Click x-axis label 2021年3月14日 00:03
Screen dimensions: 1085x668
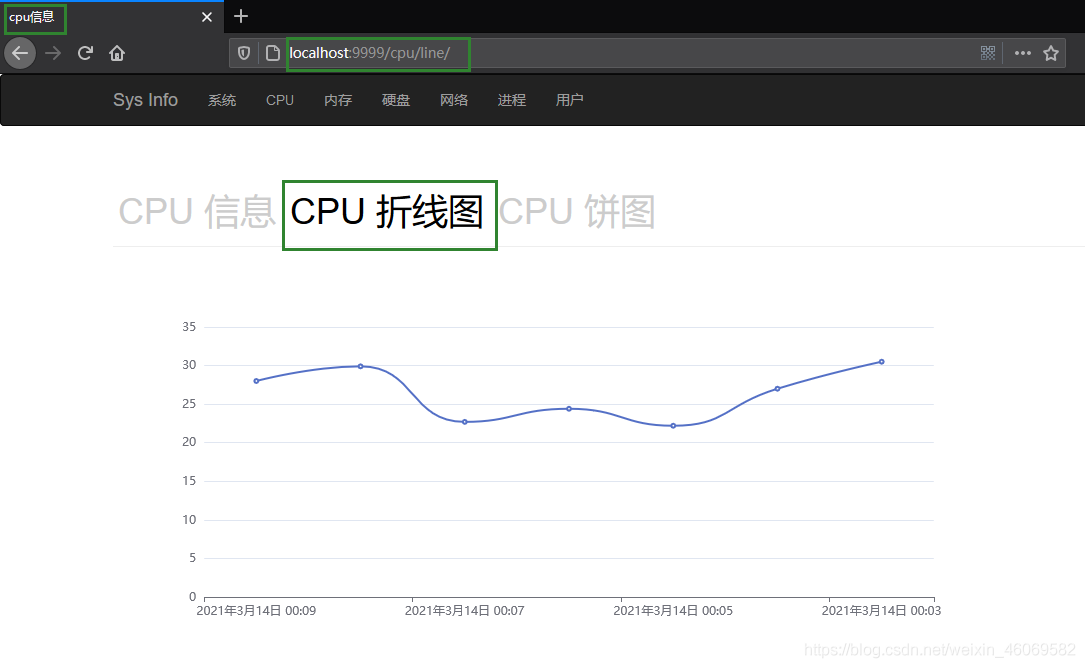[881, 611]
